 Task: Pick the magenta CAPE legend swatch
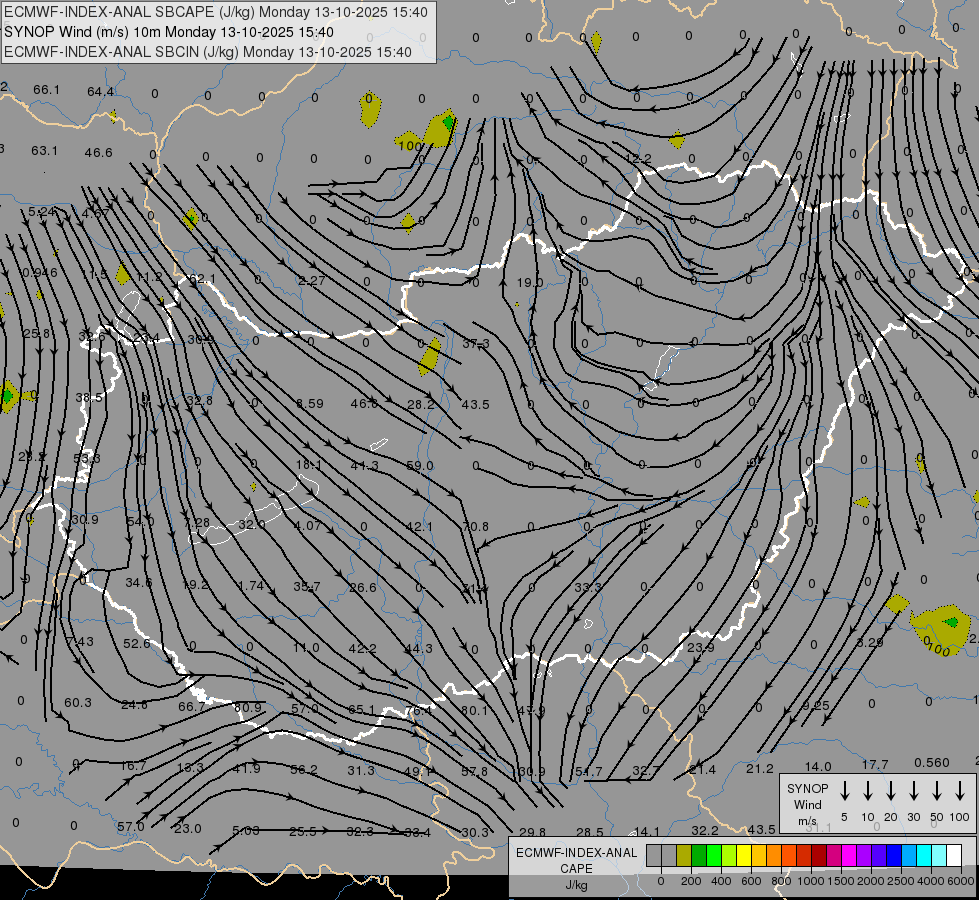point(849,855)
